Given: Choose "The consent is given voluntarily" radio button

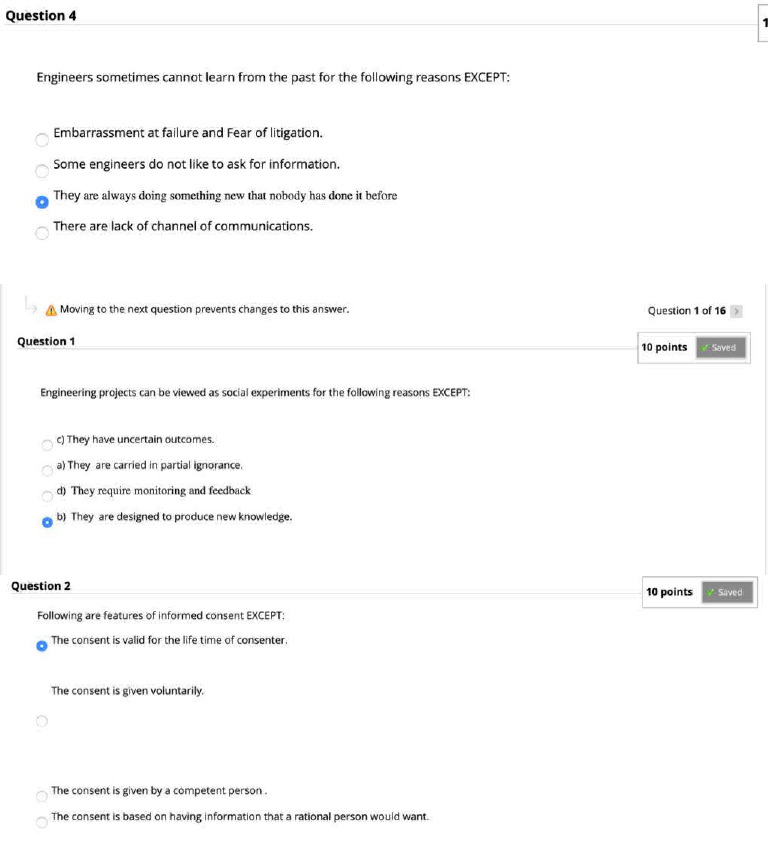Looking at the screenshot, I should (x=41, y=720).
